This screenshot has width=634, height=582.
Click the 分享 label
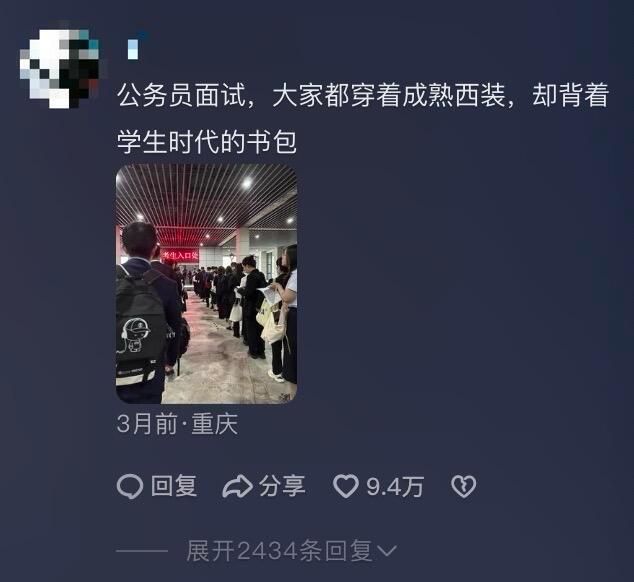[x=282, y=486]
